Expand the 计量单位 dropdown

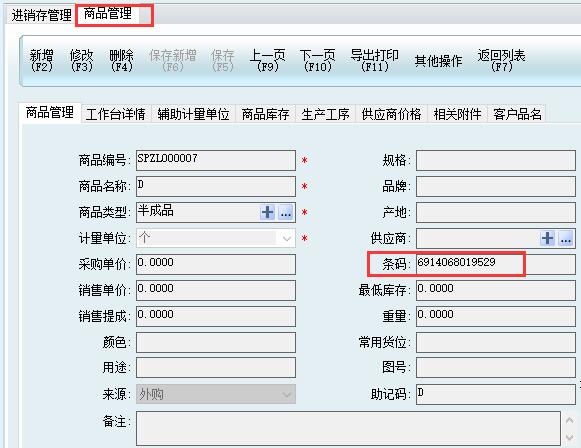[x=286, y=238]
